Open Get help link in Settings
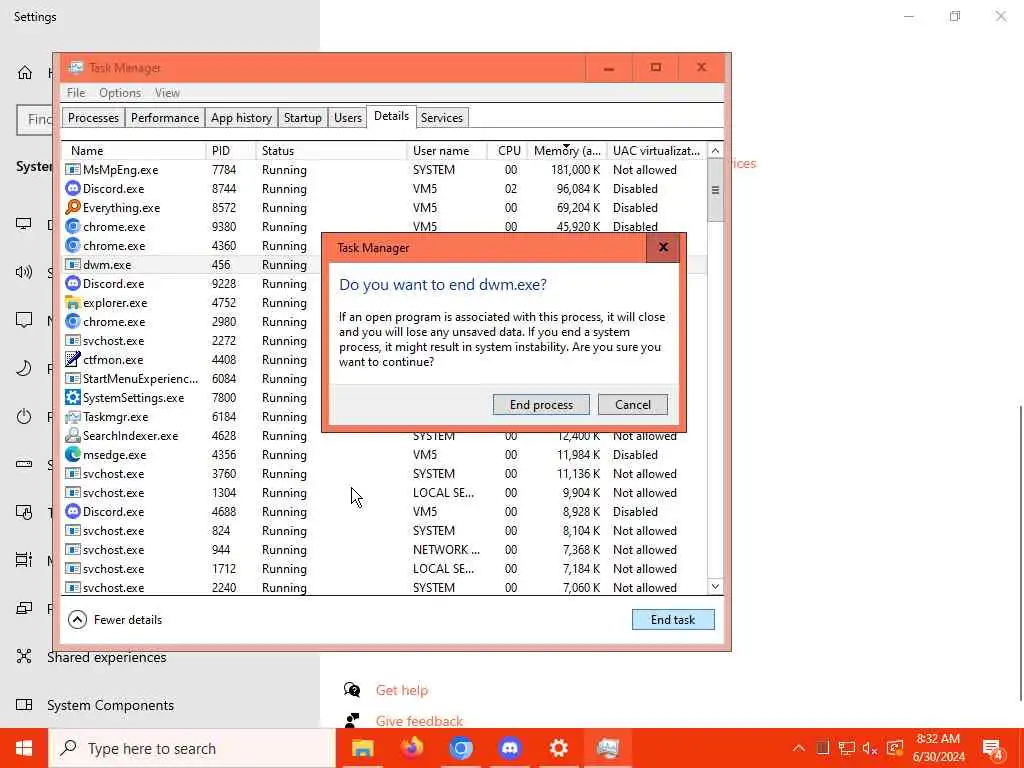 [x=402, y=690]
